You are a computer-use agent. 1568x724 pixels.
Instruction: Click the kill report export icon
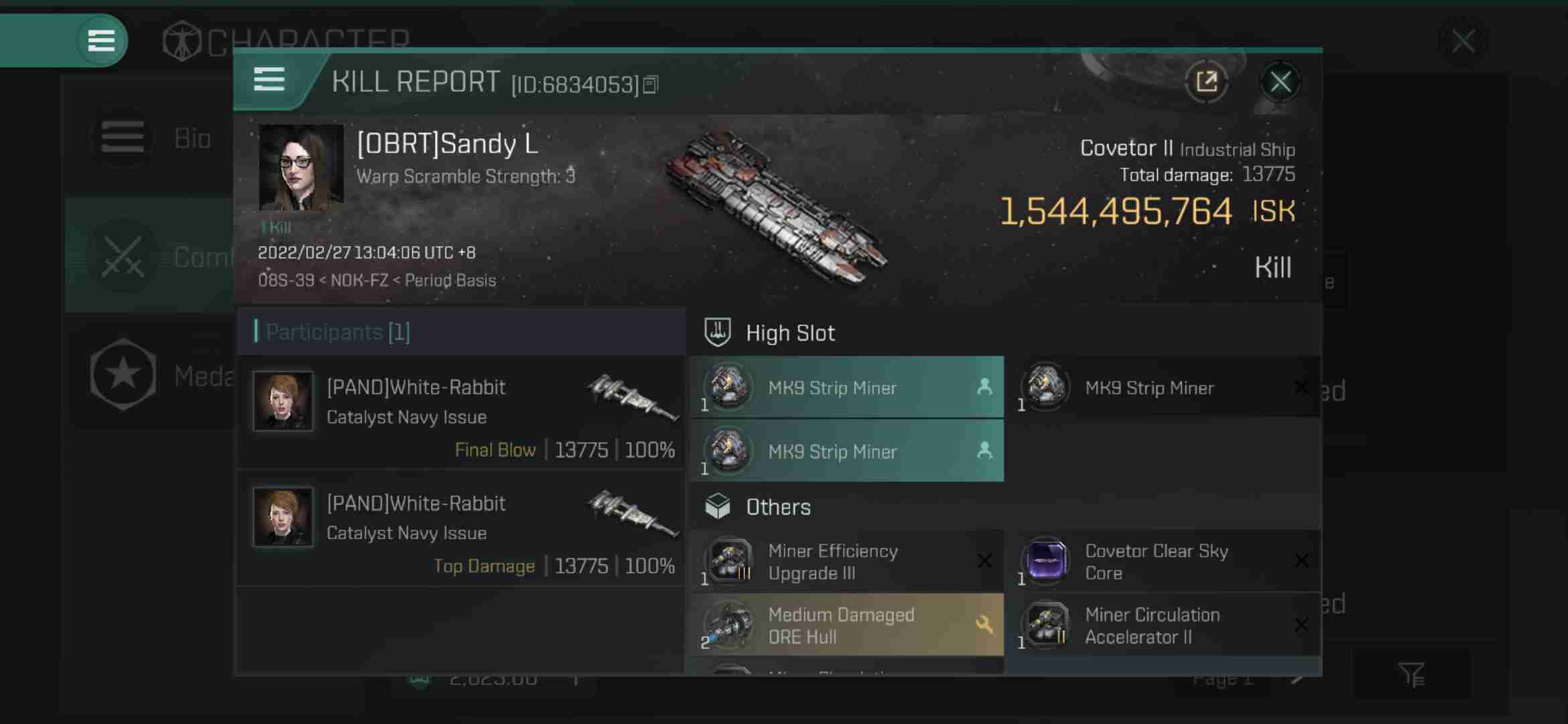pos(1205,81)
